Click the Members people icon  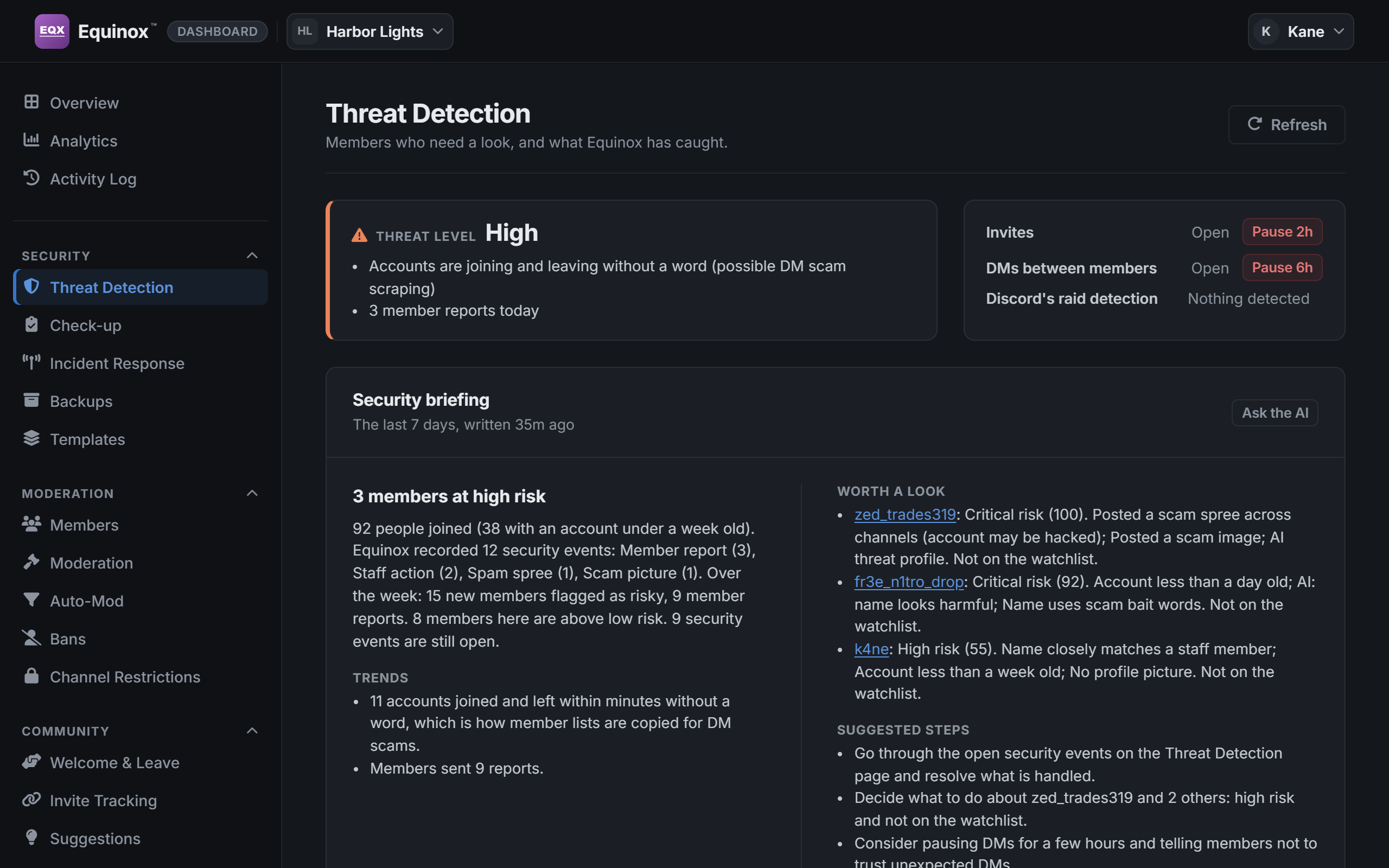[31, 524]
